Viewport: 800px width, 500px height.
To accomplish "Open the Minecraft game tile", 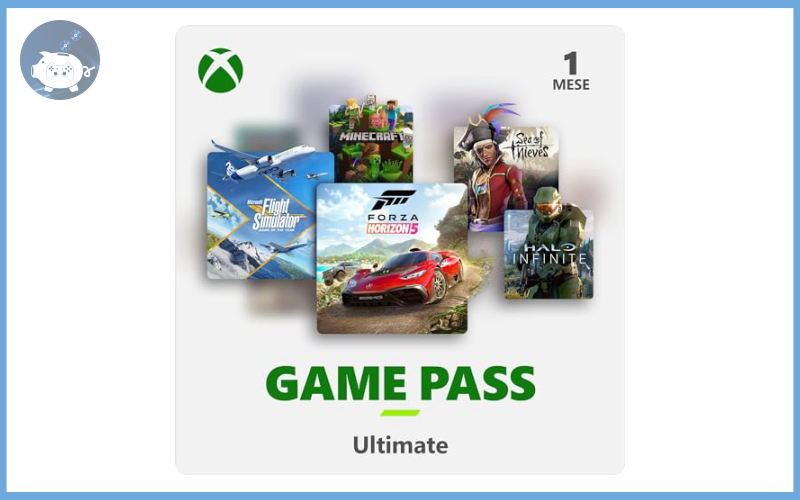I will (x=371, y=139).
